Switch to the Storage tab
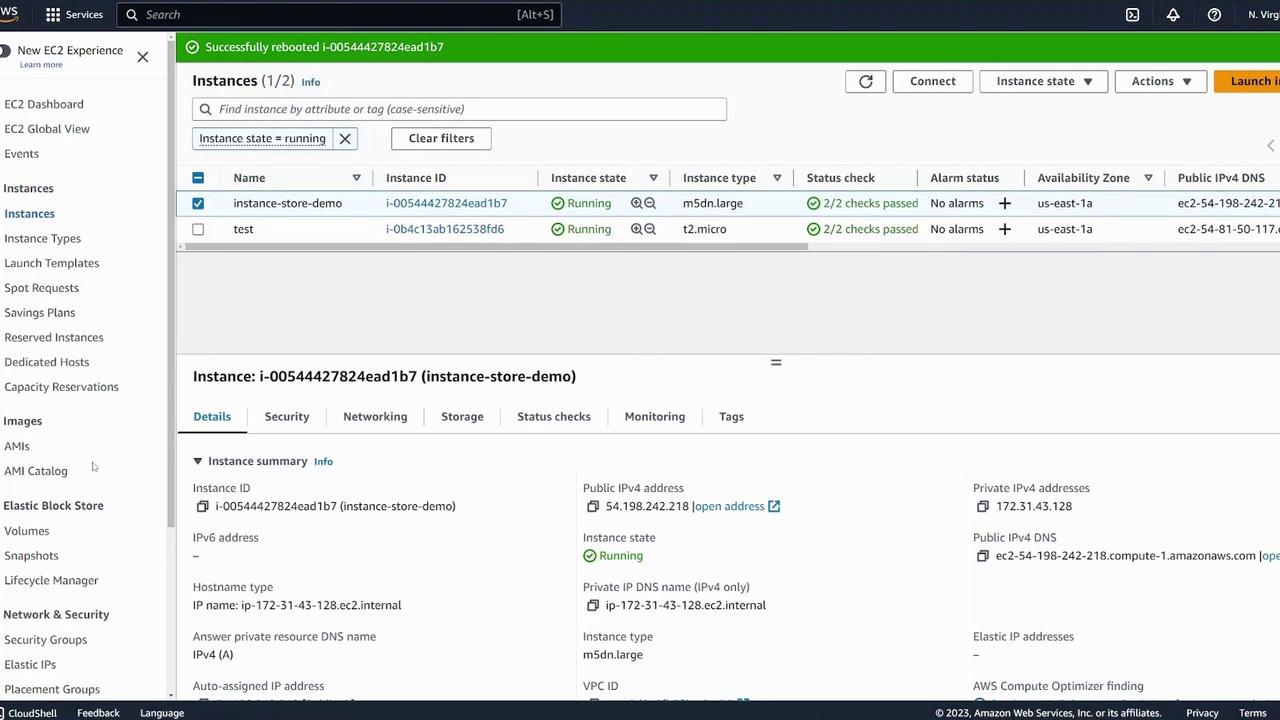The image size is (1280, 720). [462, 417]
